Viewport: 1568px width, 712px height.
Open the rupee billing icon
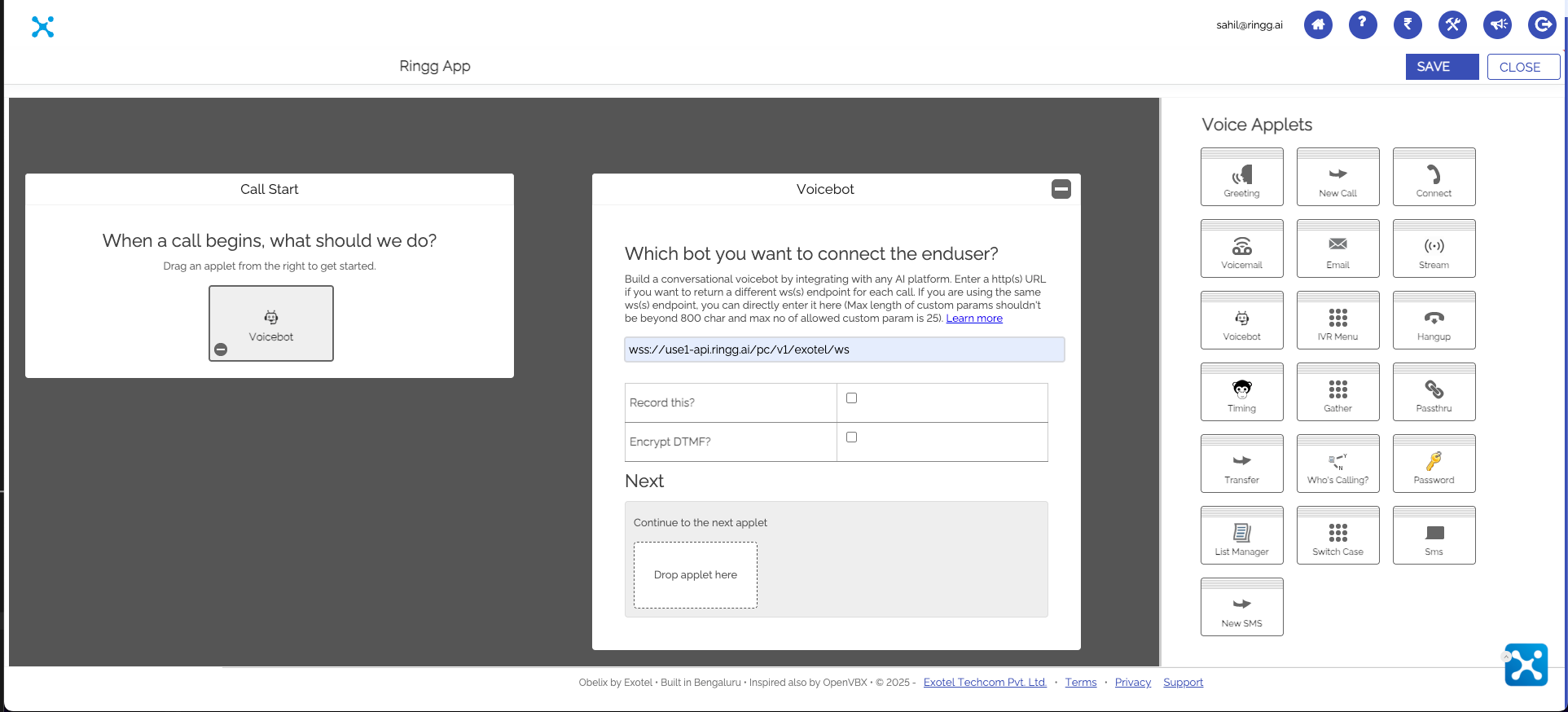[x=1408, y=24]
